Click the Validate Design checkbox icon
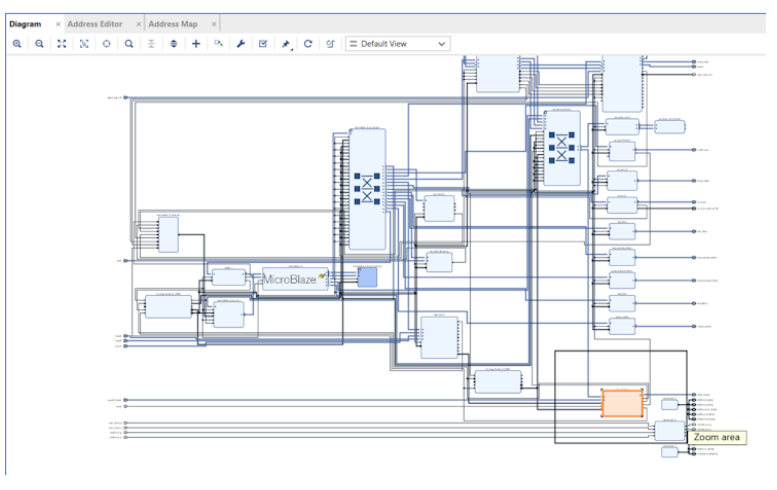777x490 pixels. tap(263, 44)
